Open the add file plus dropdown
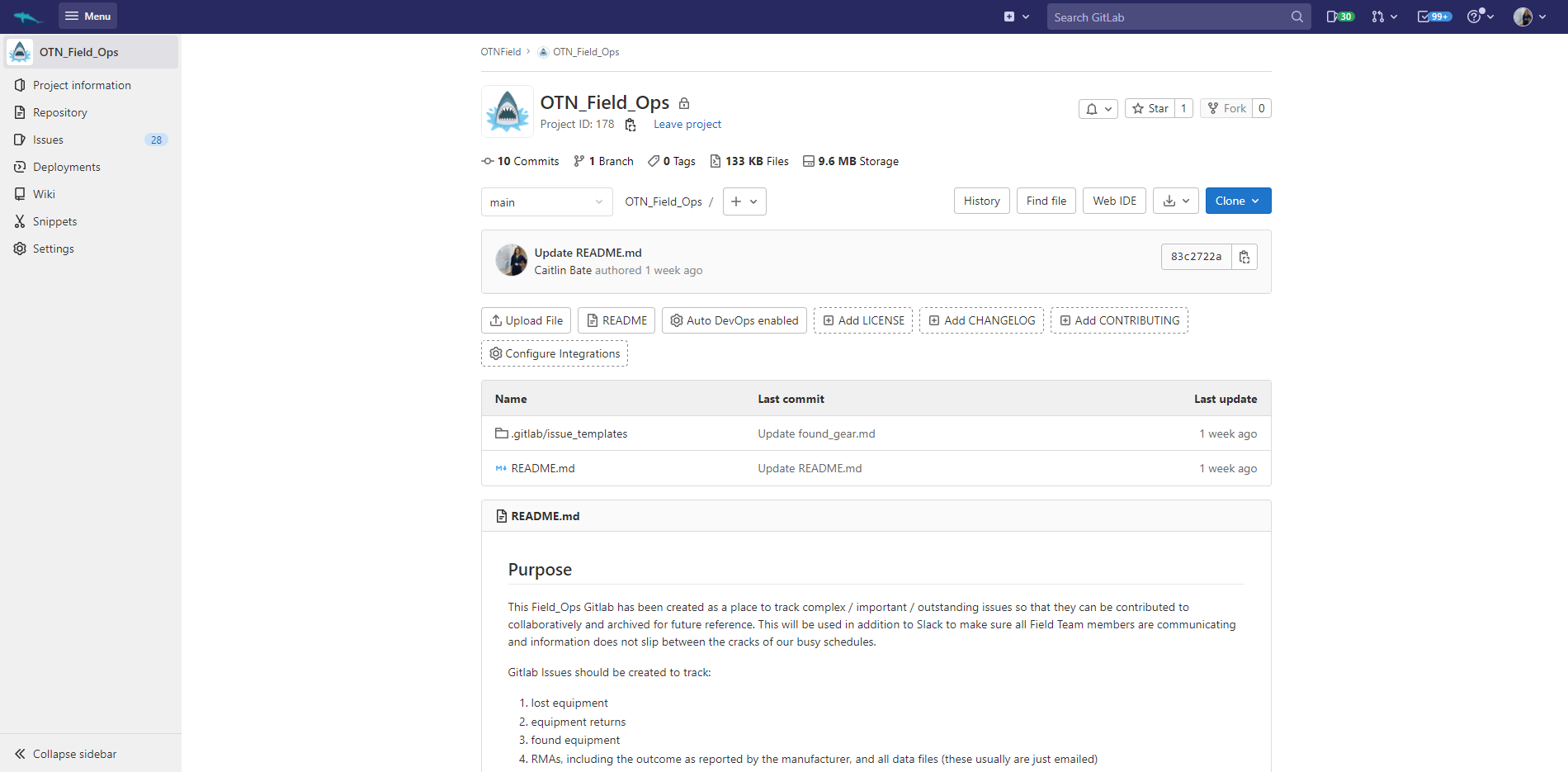 744,201
